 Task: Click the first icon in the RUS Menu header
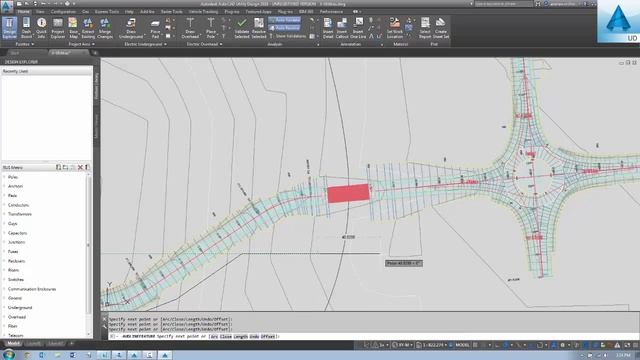pyautogui.click(x=58, y=167)
